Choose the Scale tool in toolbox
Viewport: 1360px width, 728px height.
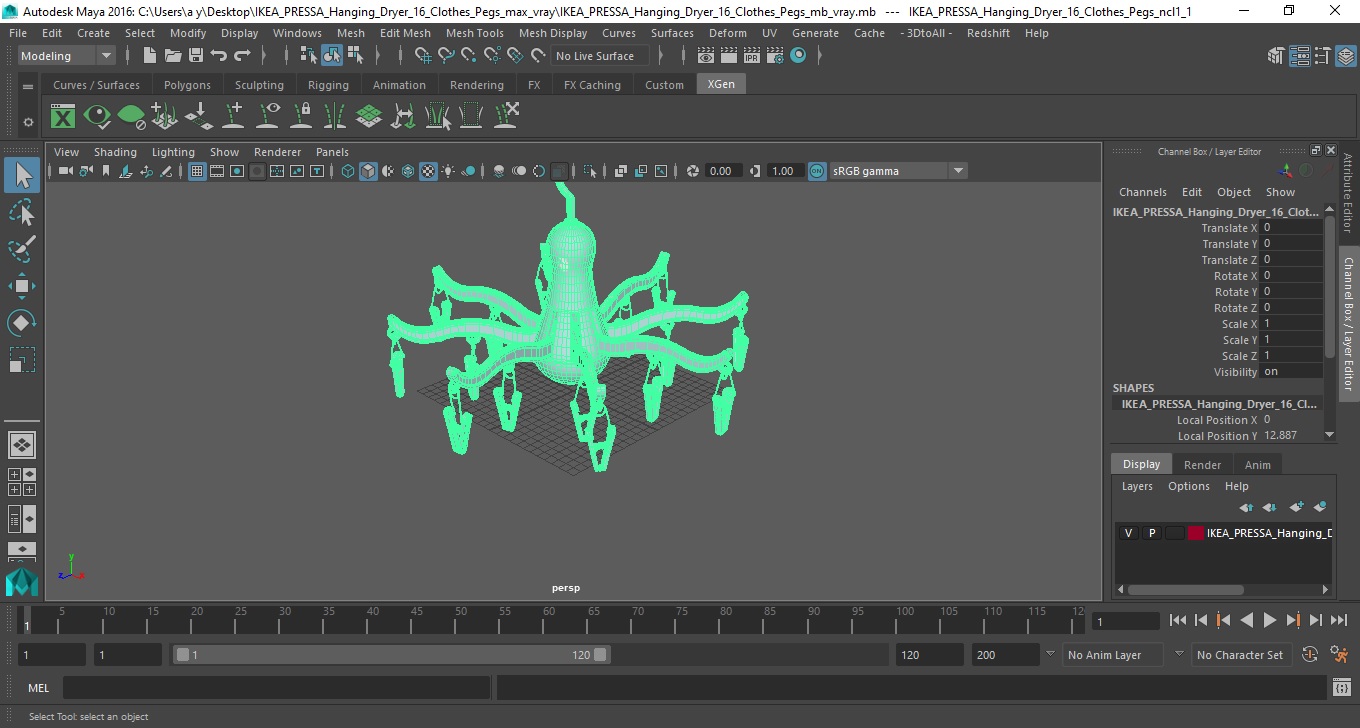point(22,359)
